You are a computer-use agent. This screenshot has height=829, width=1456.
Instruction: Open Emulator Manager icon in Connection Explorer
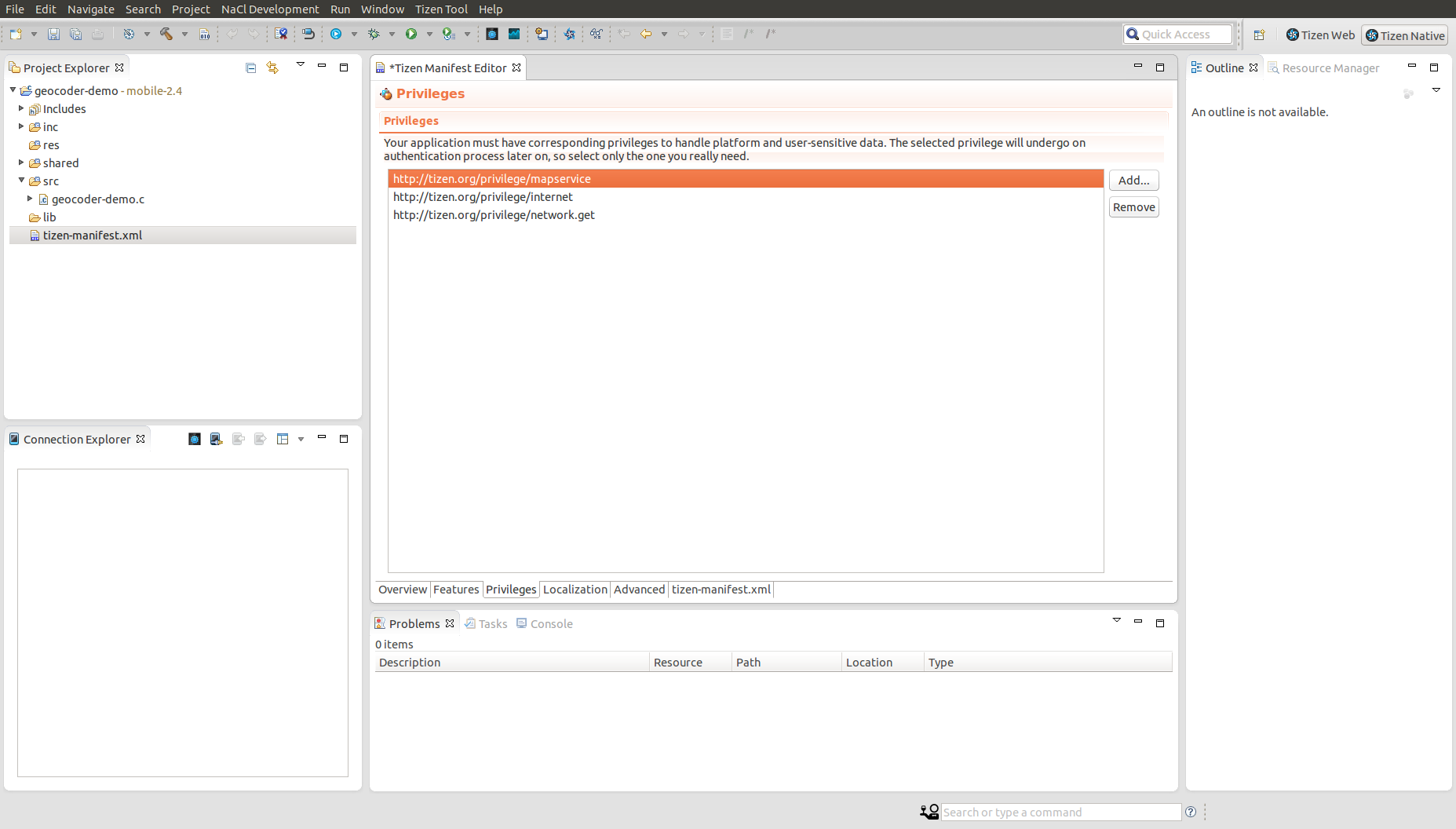click(x=195, y=439)
